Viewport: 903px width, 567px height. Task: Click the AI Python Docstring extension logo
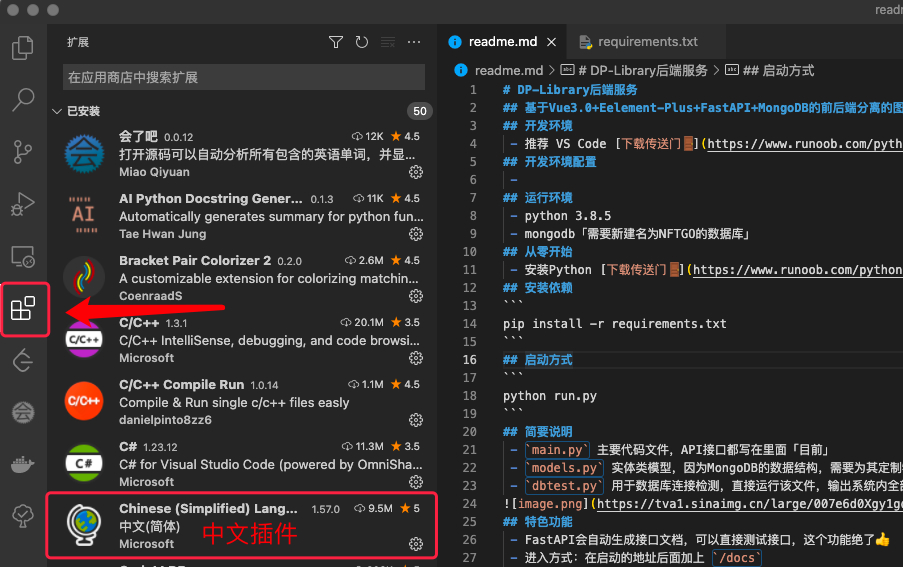coord(84,215)
